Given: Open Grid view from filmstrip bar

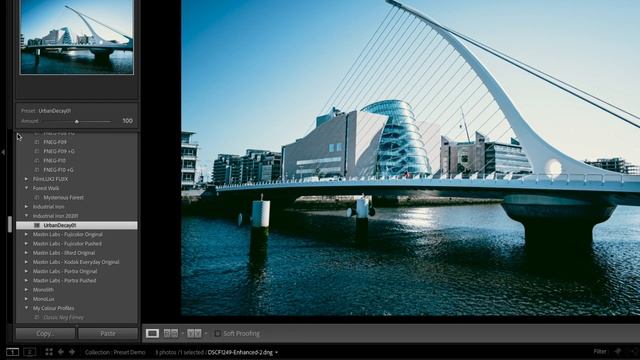Looking at the screenshot, I should tap(49, 352).
